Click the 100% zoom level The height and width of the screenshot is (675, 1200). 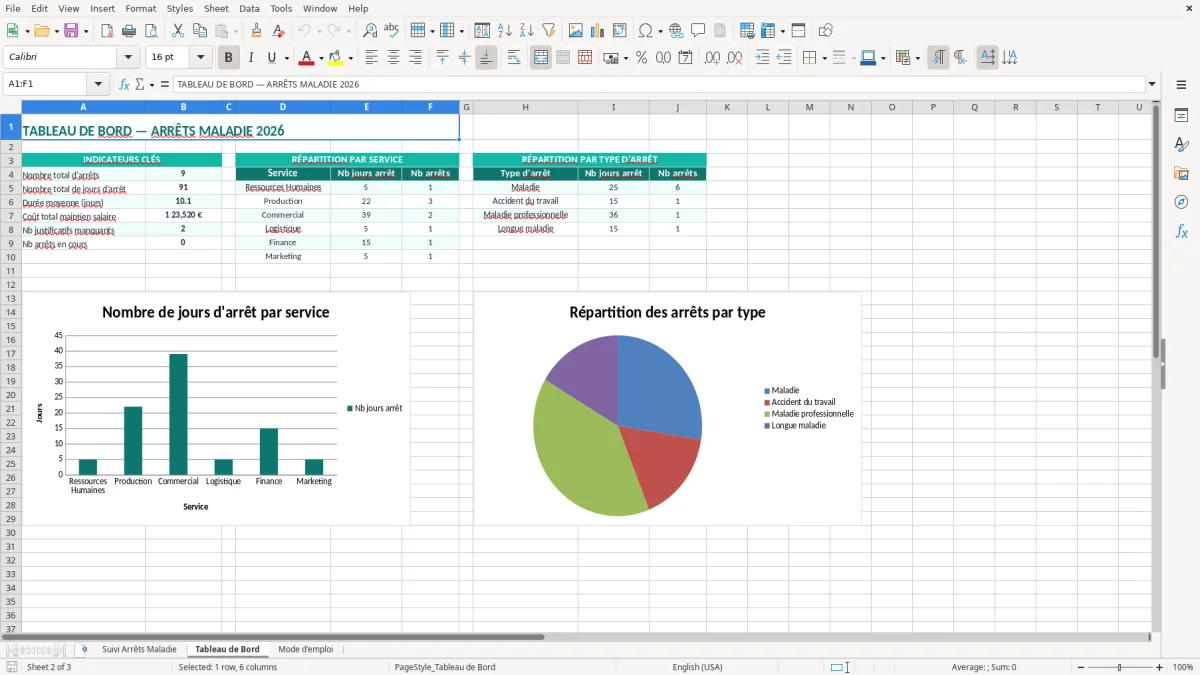(1183, 667)
